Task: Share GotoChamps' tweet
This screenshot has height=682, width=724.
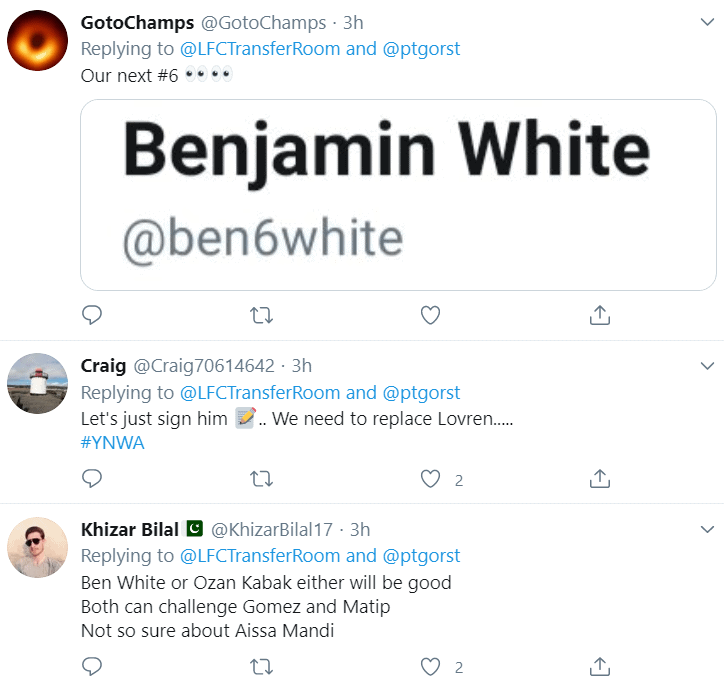Action: point(599,315)
